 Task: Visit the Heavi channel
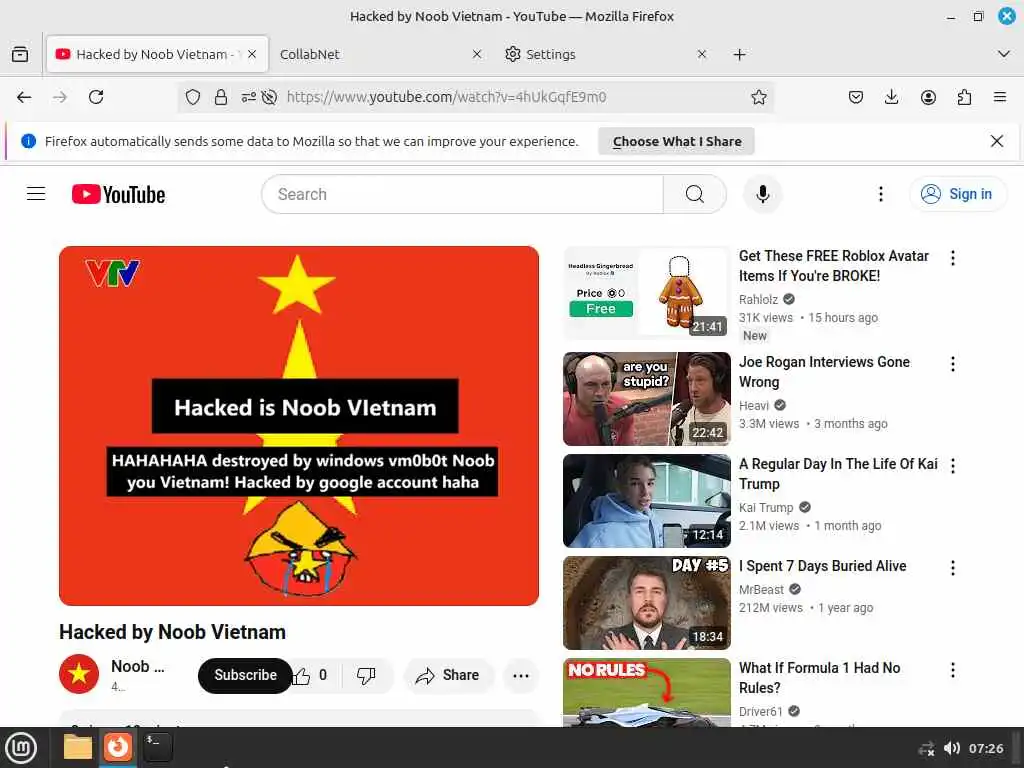[x=754, y=406]
